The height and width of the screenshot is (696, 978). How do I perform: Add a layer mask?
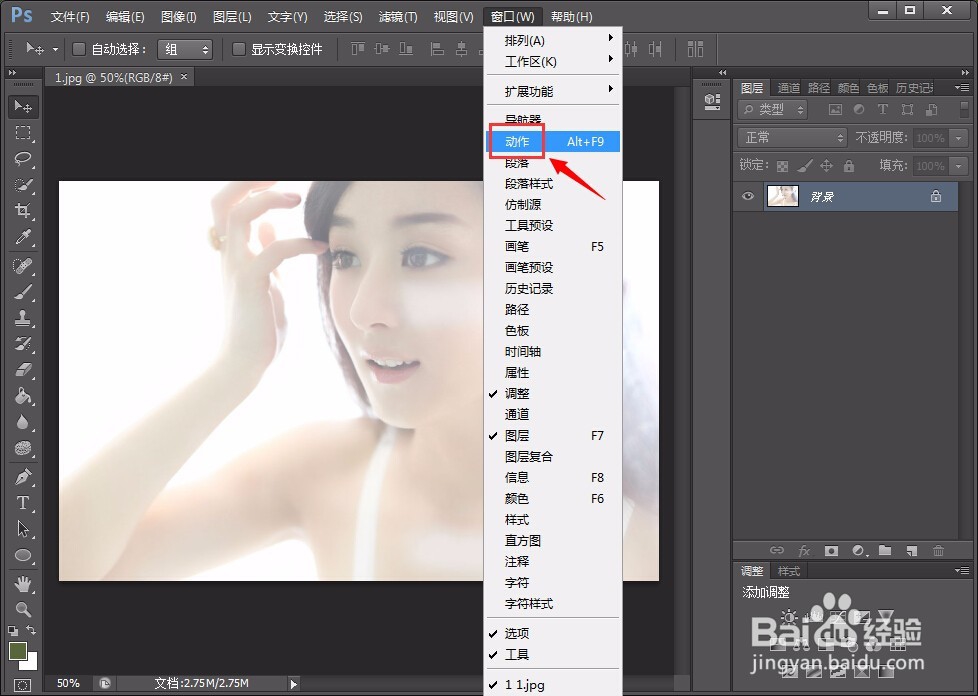(831, 551)
